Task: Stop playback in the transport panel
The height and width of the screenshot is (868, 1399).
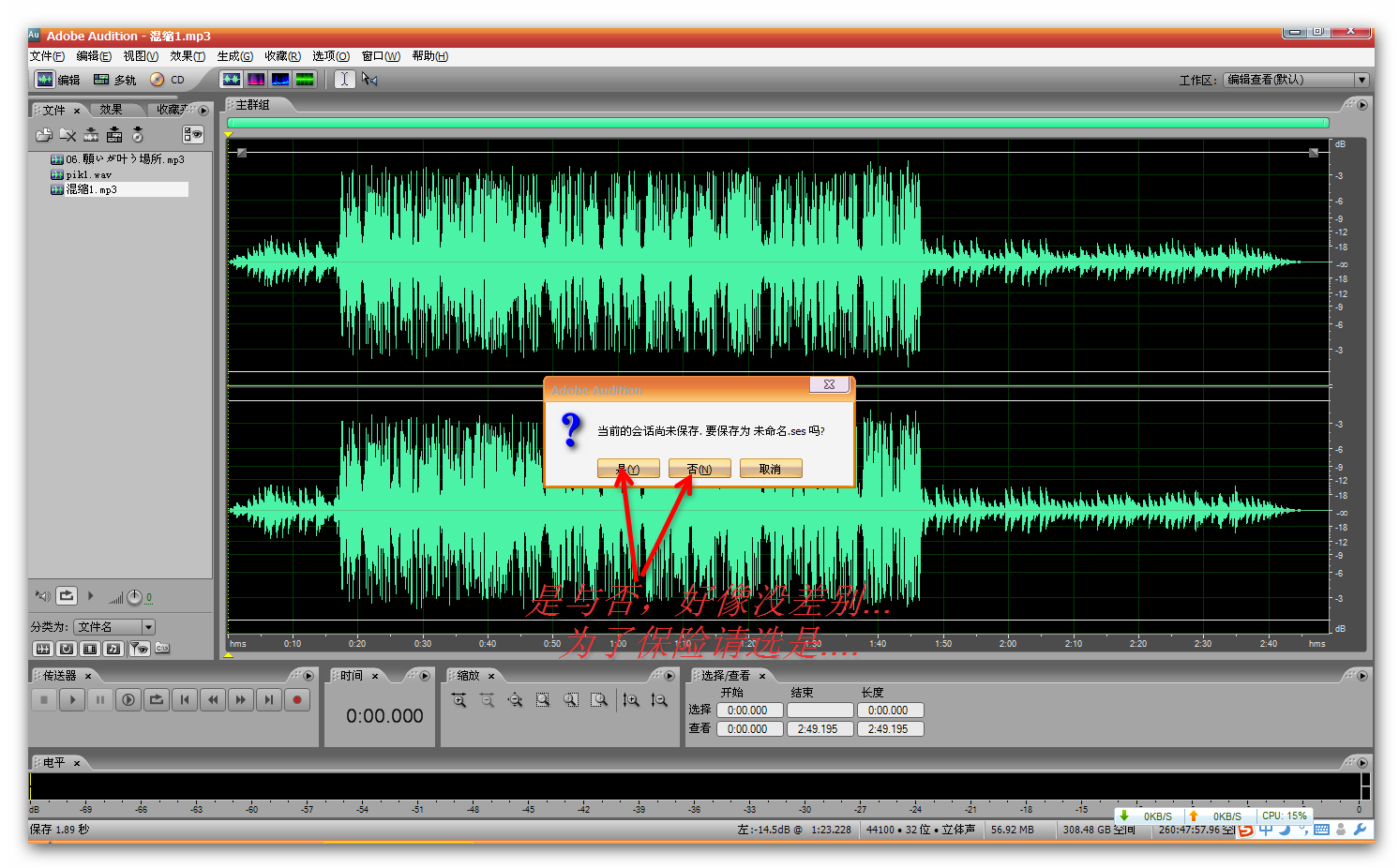Action: click(44, 699)
